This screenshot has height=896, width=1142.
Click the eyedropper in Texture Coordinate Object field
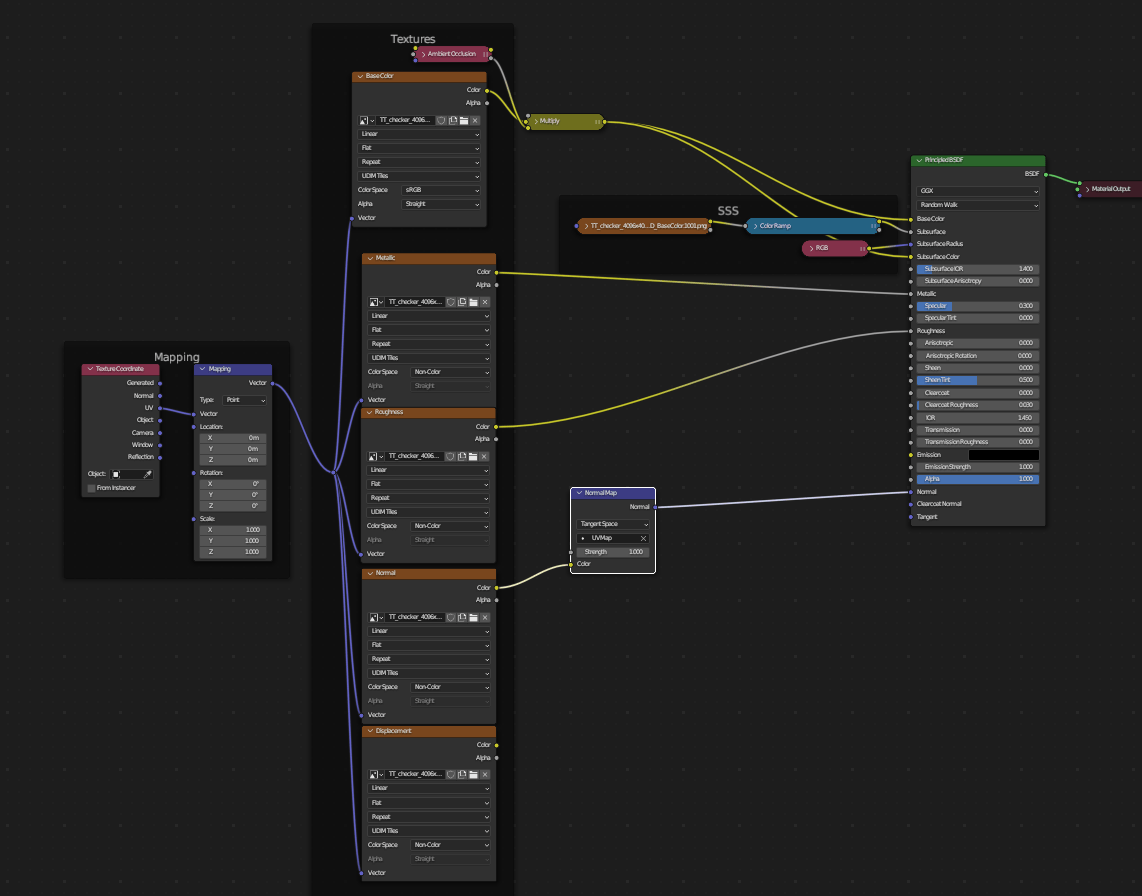pos(148,474)
